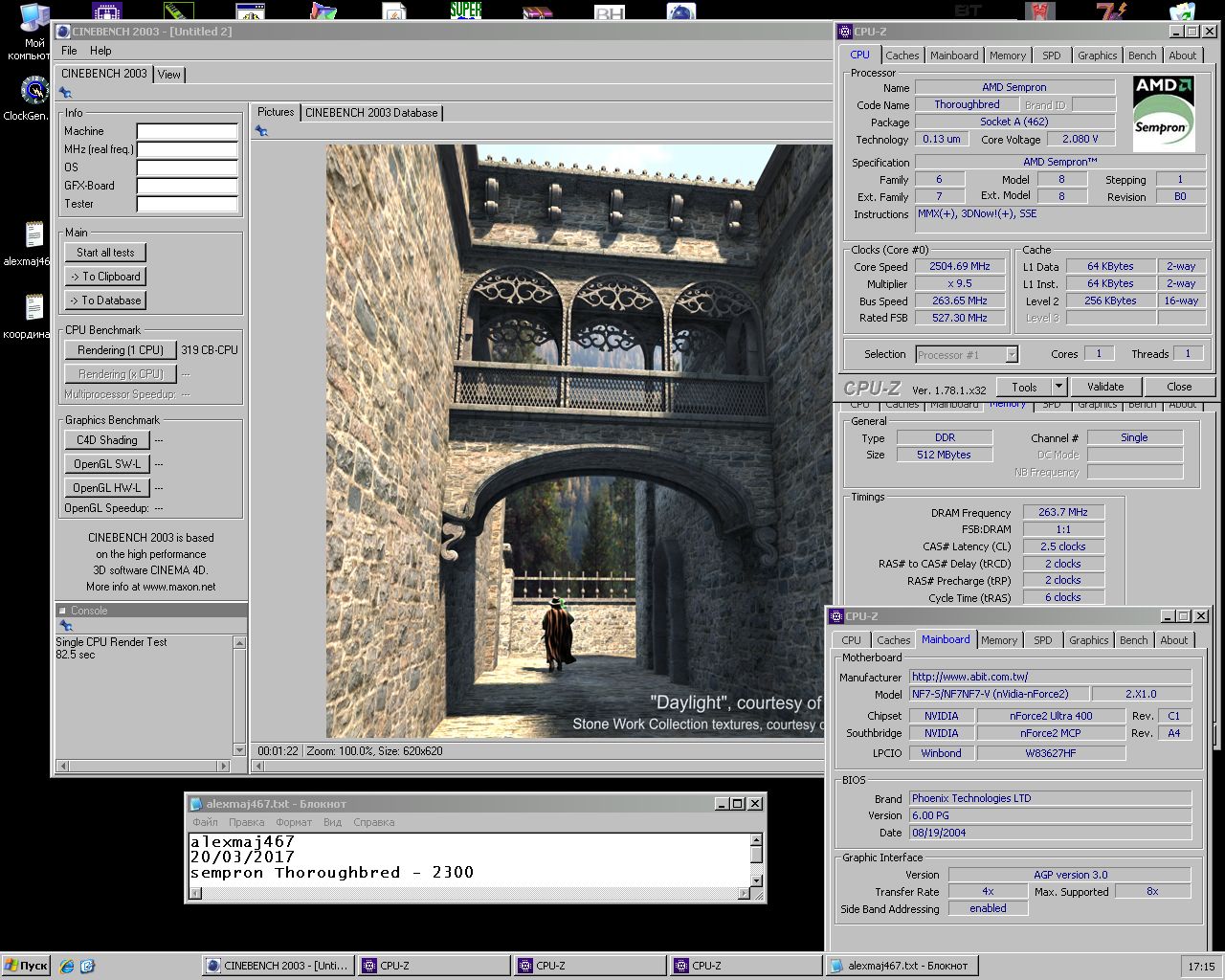Click Close button in CPU-Z
The image size is (1225, 980).
(x=1179, y=388)
